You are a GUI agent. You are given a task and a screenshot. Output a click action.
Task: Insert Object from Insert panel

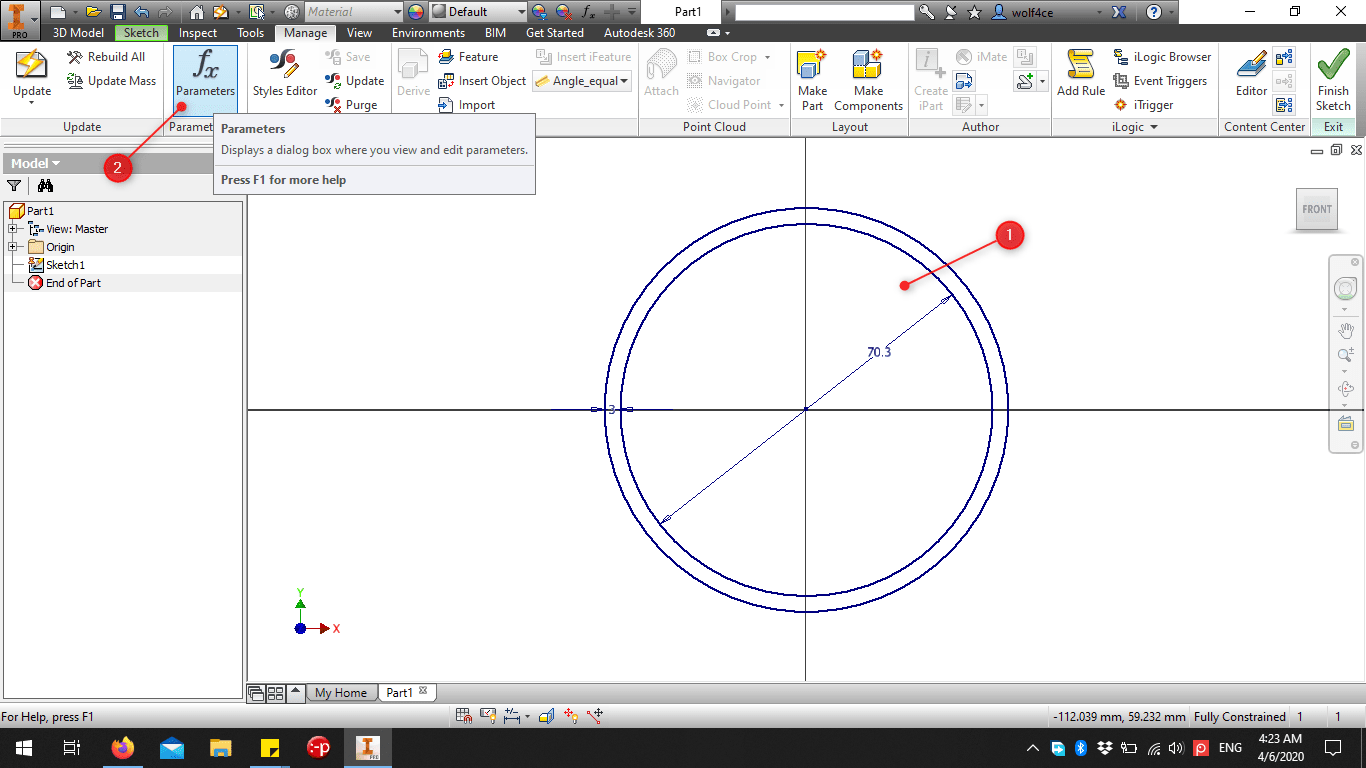point(483,81)
